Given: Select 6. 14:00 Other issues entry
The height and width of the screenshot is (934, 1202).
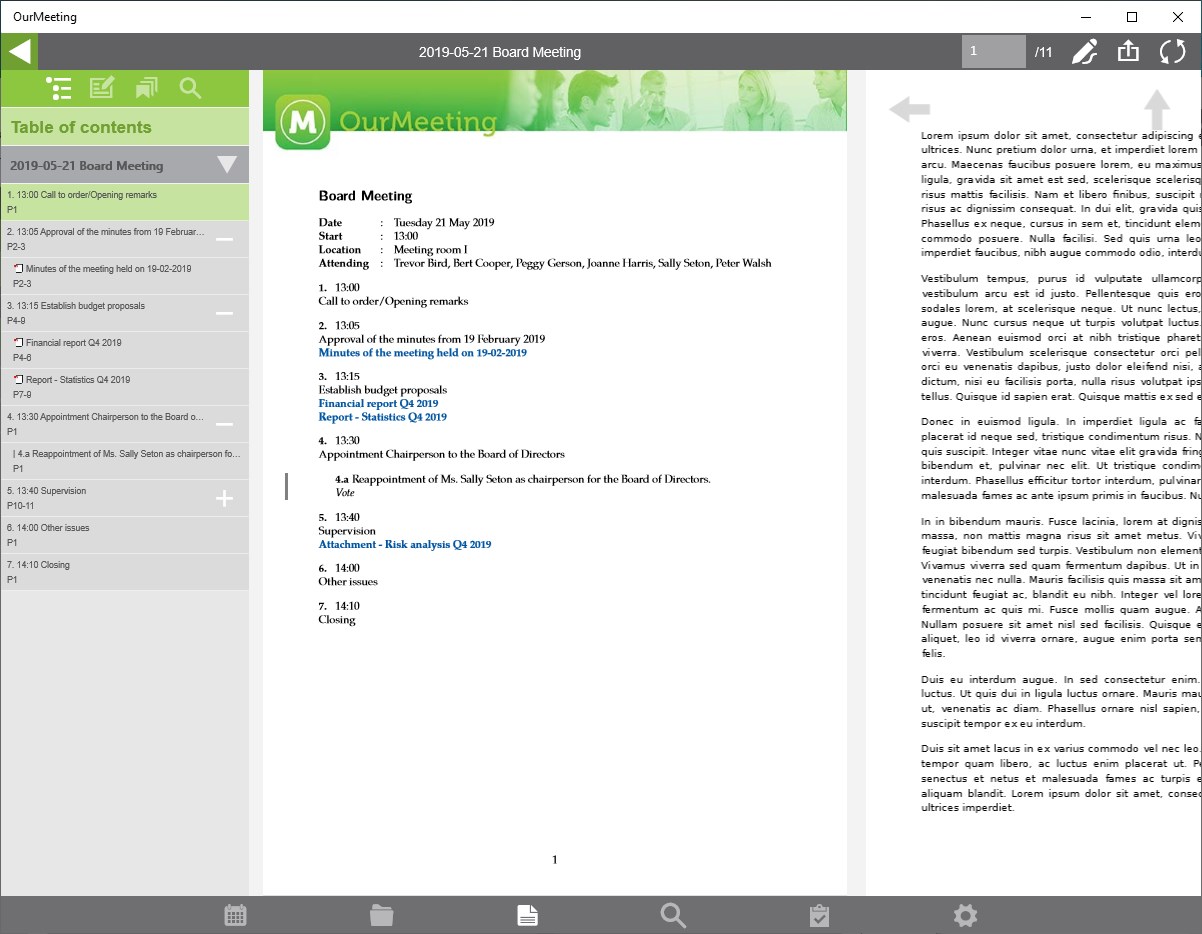Looking at the screenshot, I should [124, 535].
